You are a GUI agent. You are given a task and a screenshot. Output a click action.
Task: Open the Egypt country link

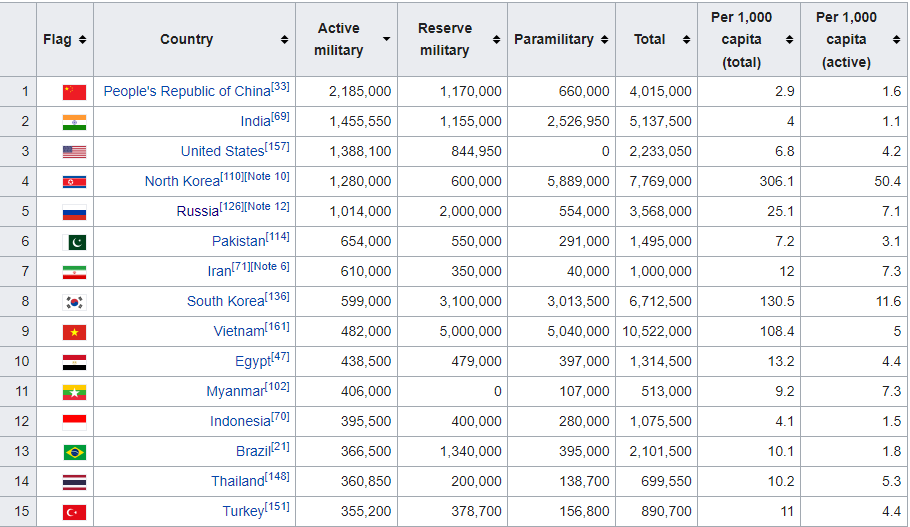[x=253, y=362]
